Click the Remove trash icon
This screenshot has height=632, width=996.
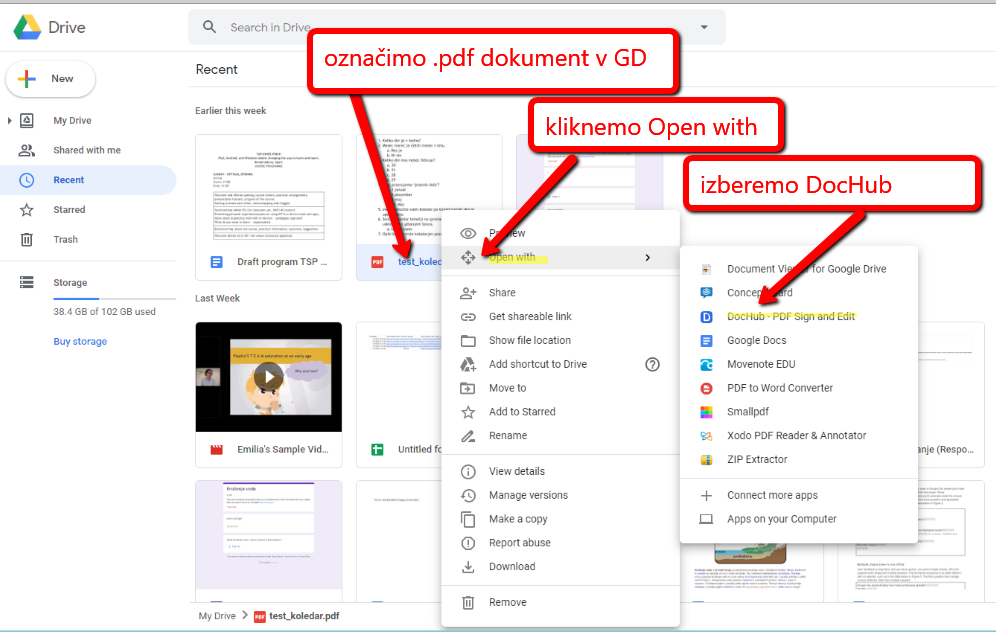pyautogui.click(x=468, y=602)
